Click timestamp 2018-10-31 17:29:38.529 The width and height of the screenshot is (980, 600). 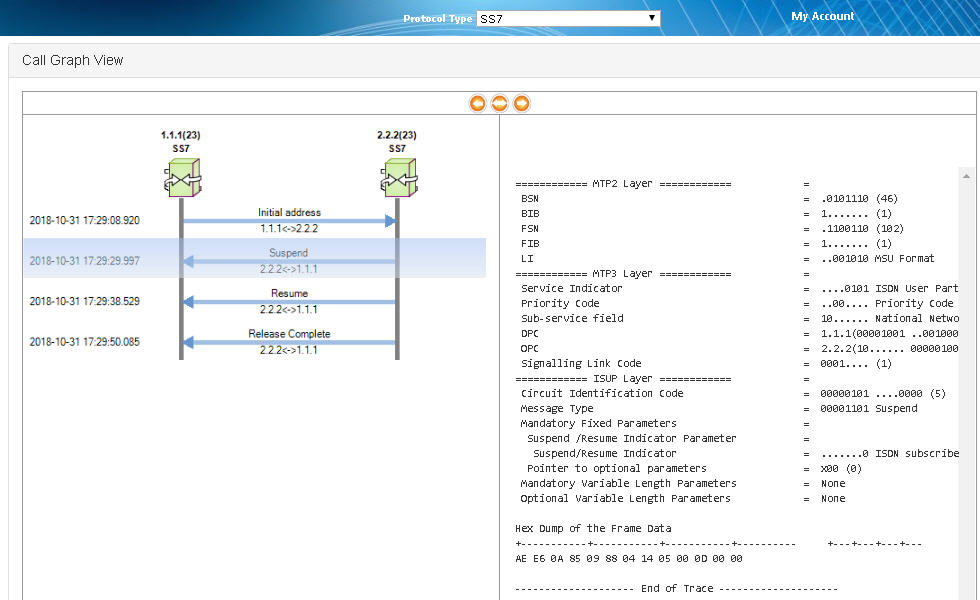click(84, 301)
